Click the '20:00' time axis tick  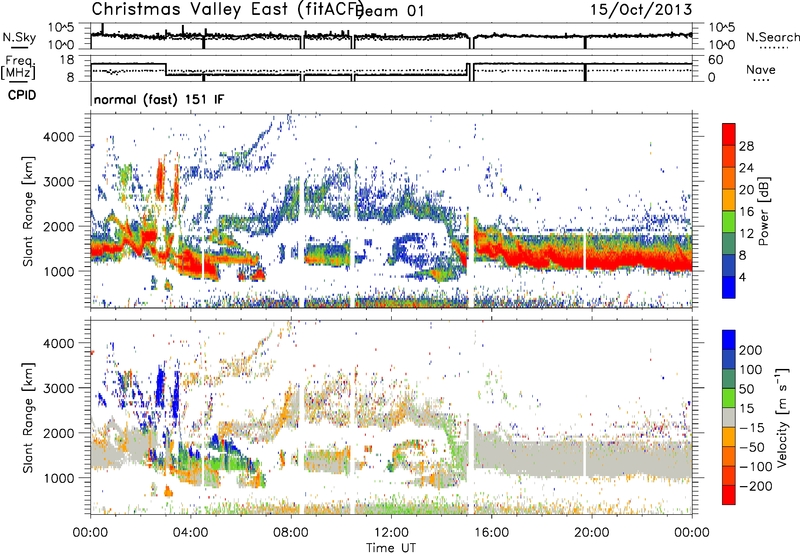(x=591, y=533)
